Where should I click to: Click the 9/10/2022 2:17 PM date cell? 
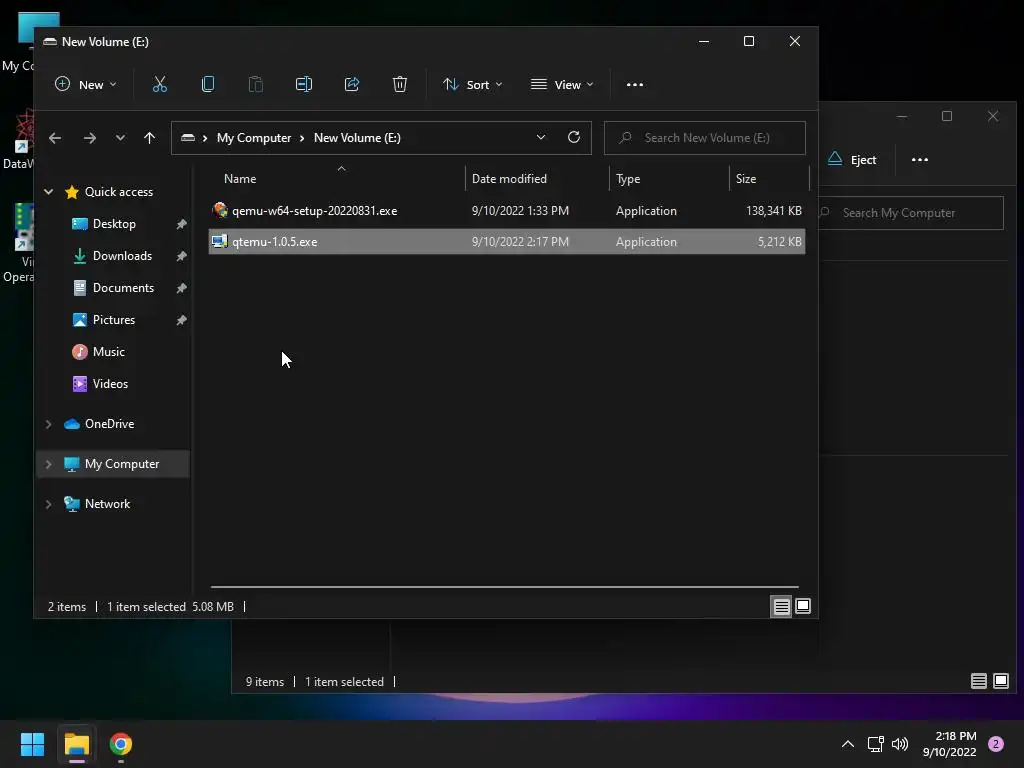pyautogui.click(x=520, y=241)
